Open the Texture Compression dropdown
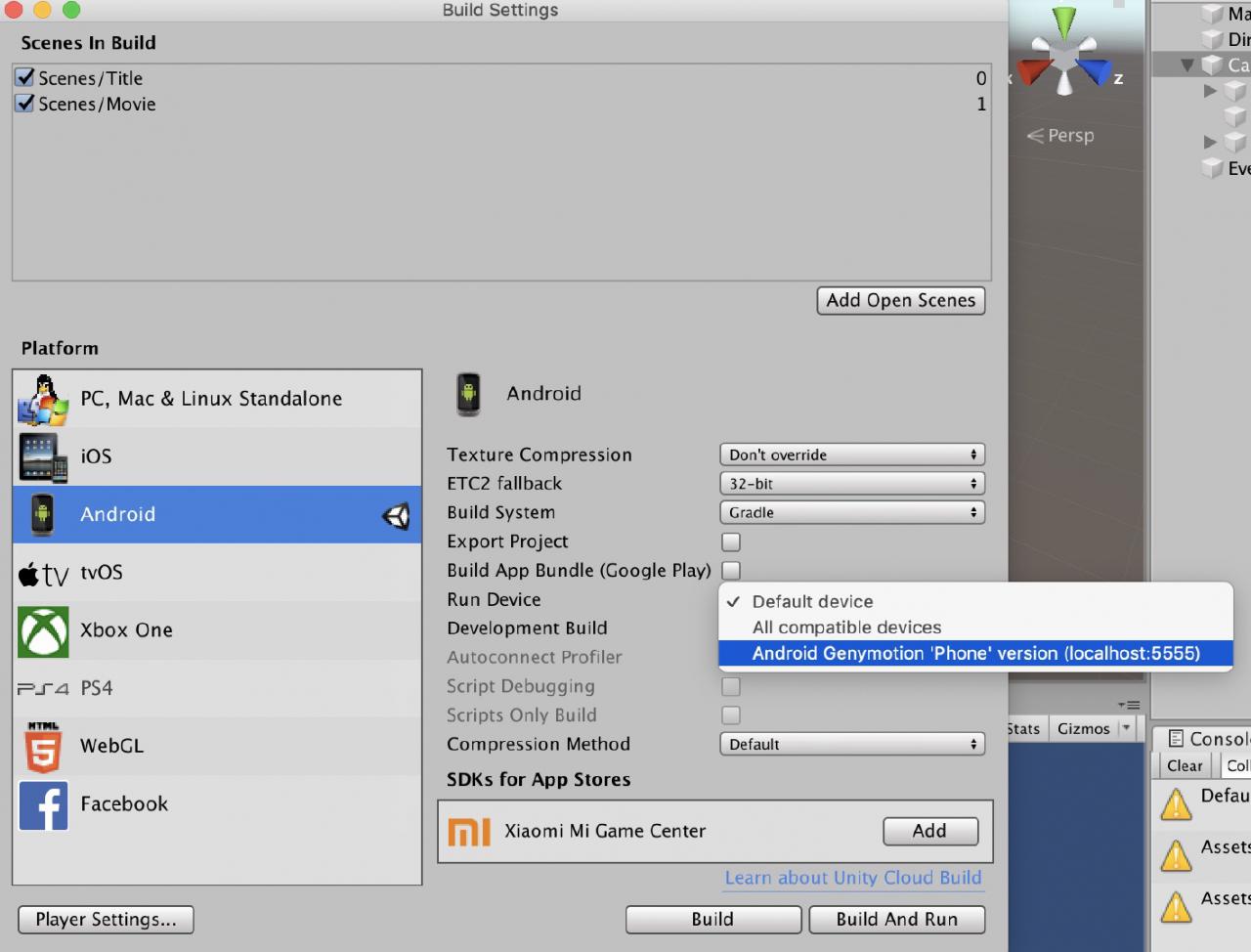Image resolution: width=1251 pixels, height=952 pixels. [852, 454]
